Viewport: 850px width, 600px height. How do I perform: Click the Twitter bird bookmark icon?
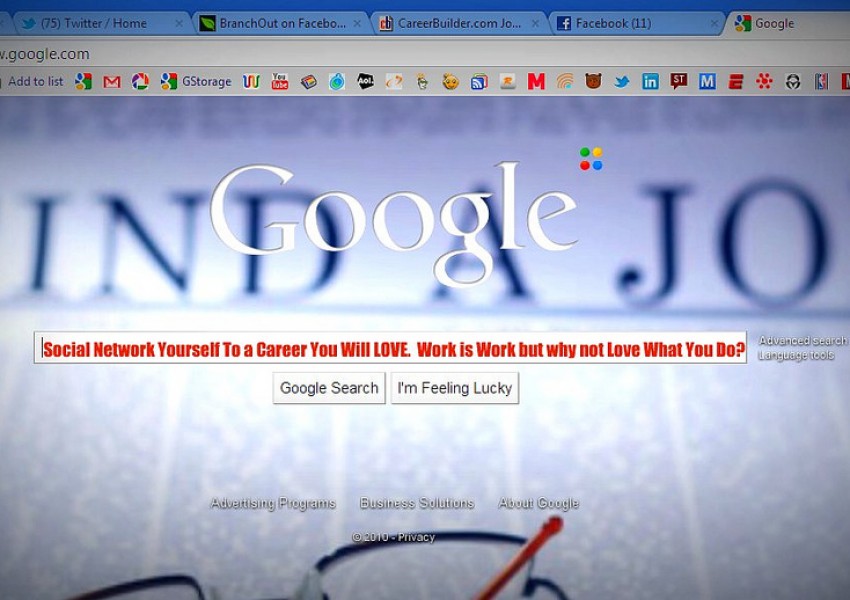click(x=622, y=82)
